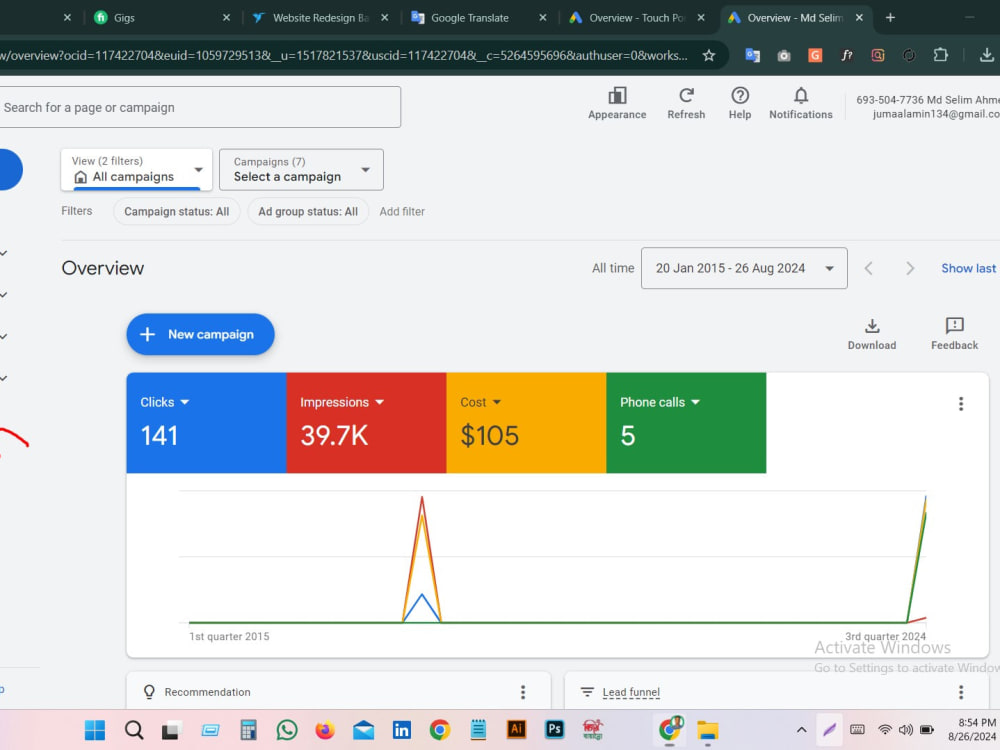Click Add filter
Viewport: 1000px width, 750px height.
pos(402,212)
